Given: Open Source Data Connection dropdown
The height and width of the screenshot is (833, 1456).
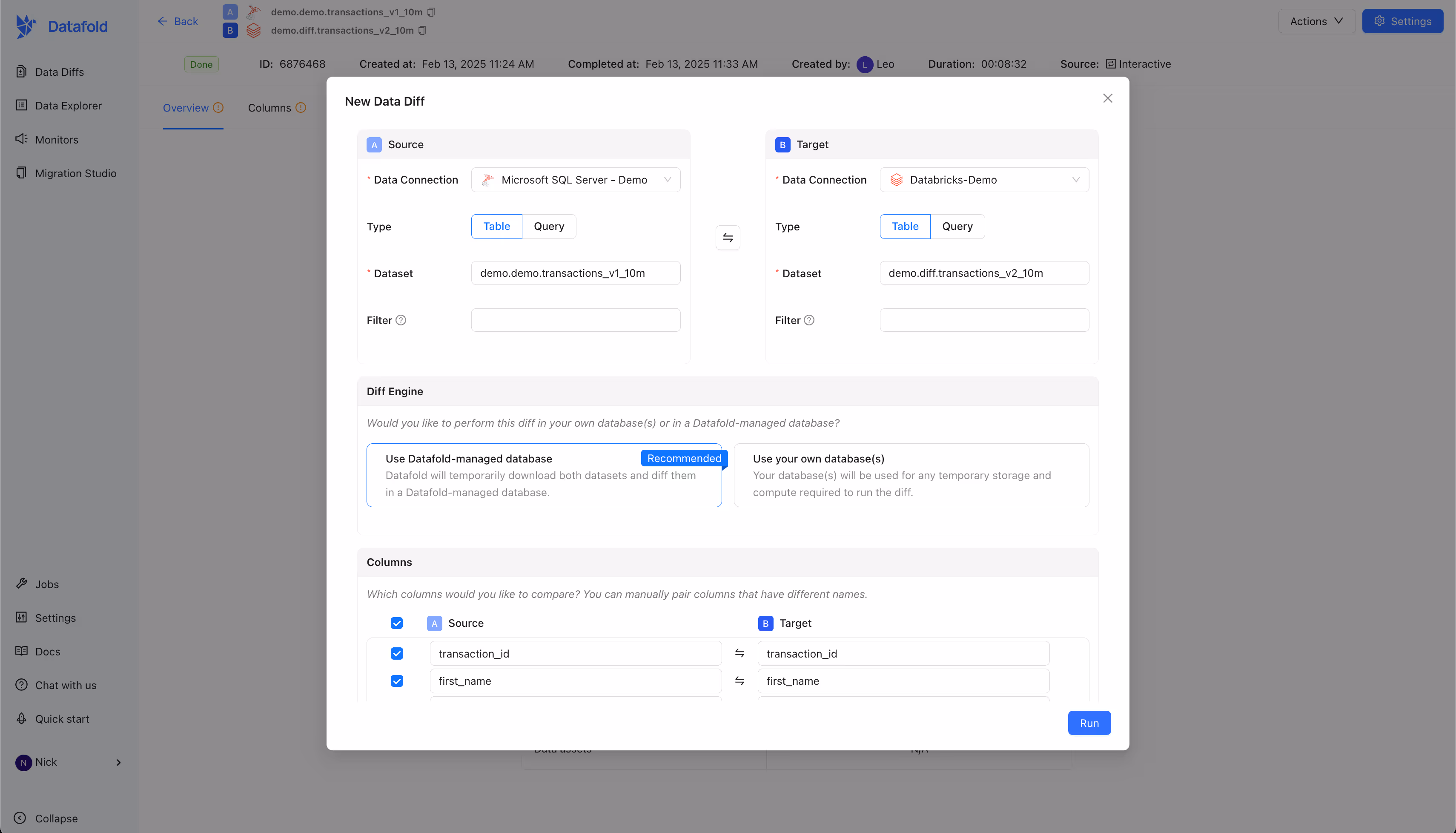Looking at the screenshot, I should [576, 180].
